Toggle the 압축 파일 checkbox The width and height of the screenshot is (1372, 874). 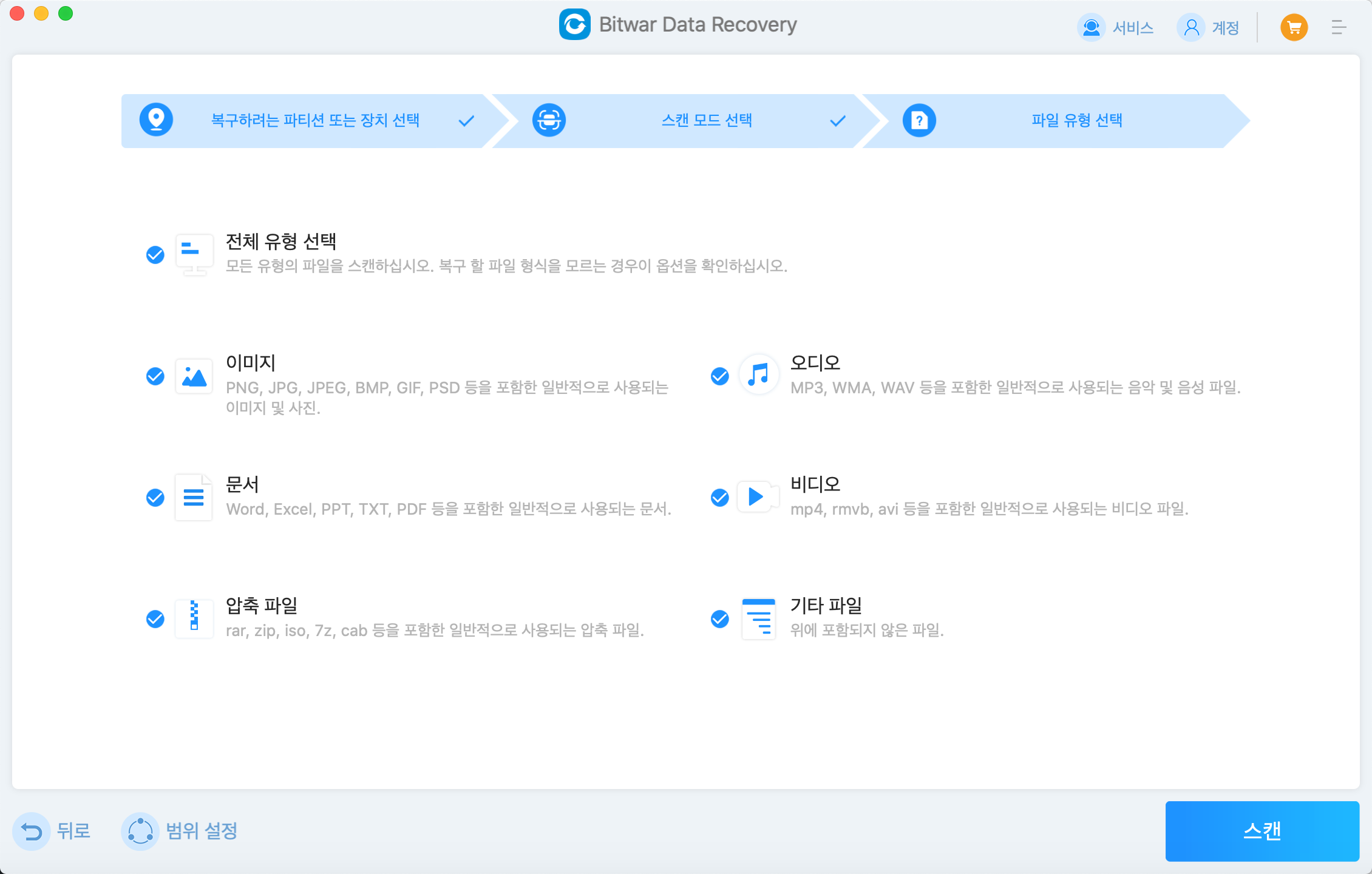click(x=155, y=619)
